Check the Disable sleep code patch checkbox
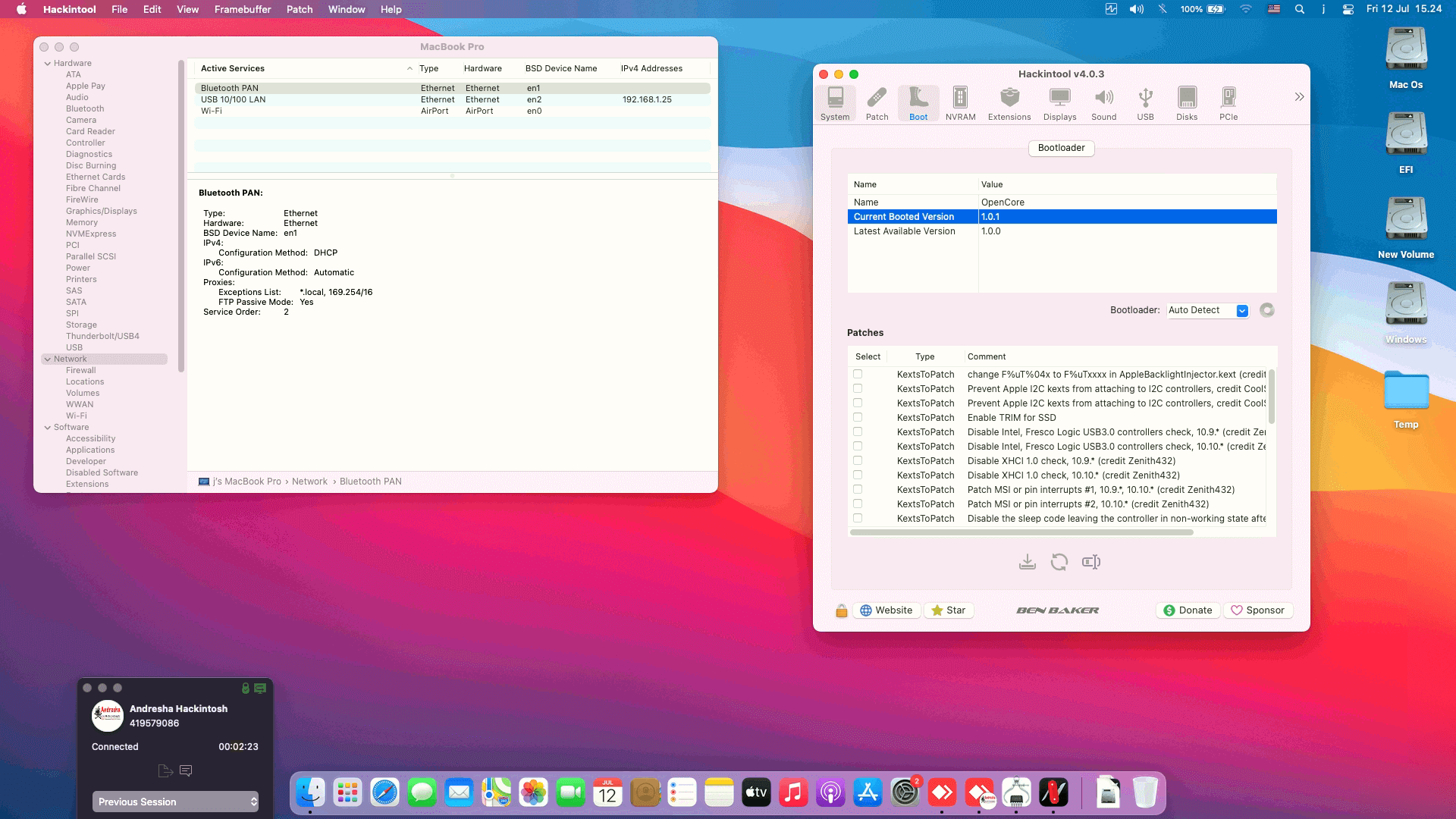 tap(858, 518)
